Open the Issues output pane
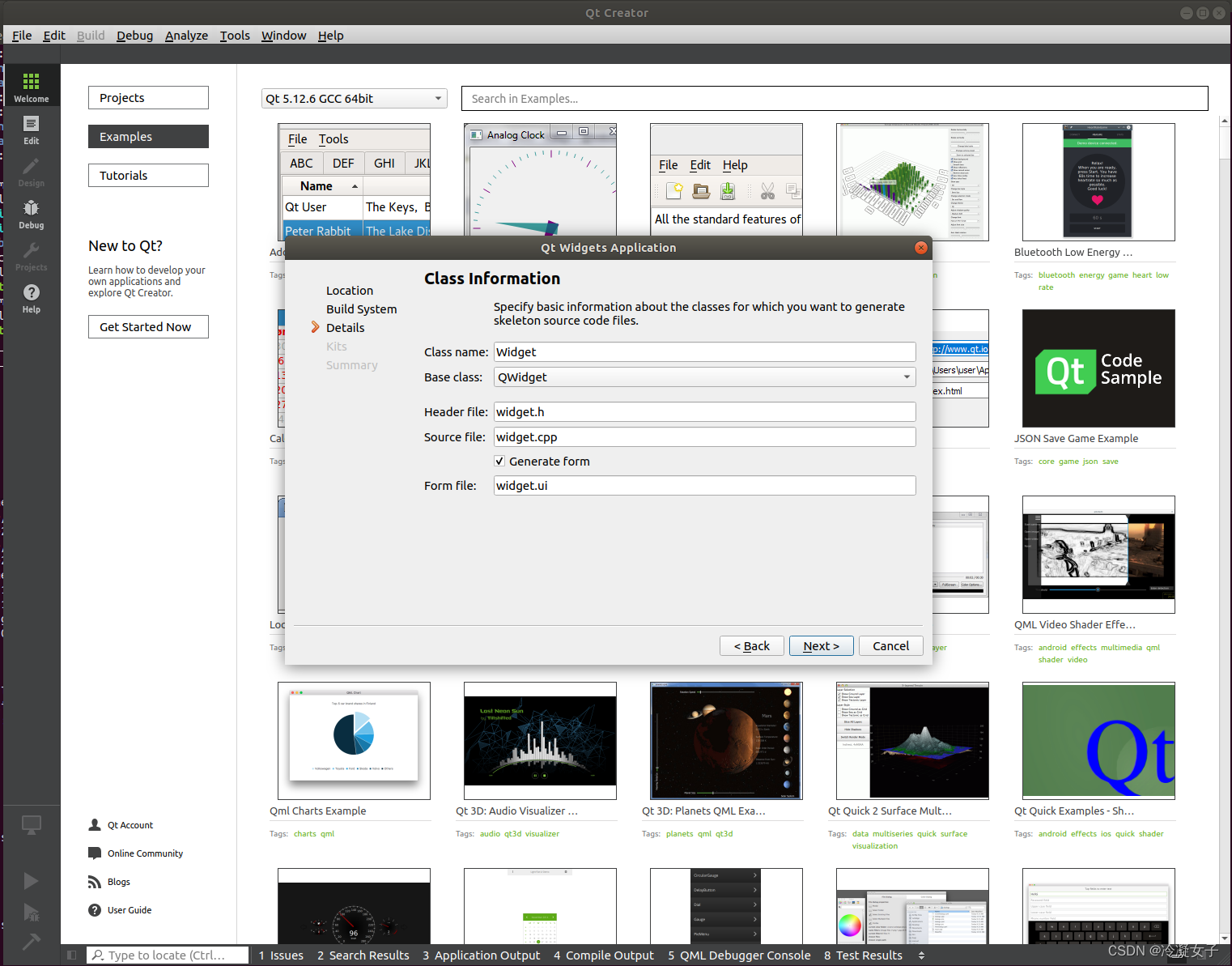This screenshot has height=966, width=1232. click(x=281, y=955)
